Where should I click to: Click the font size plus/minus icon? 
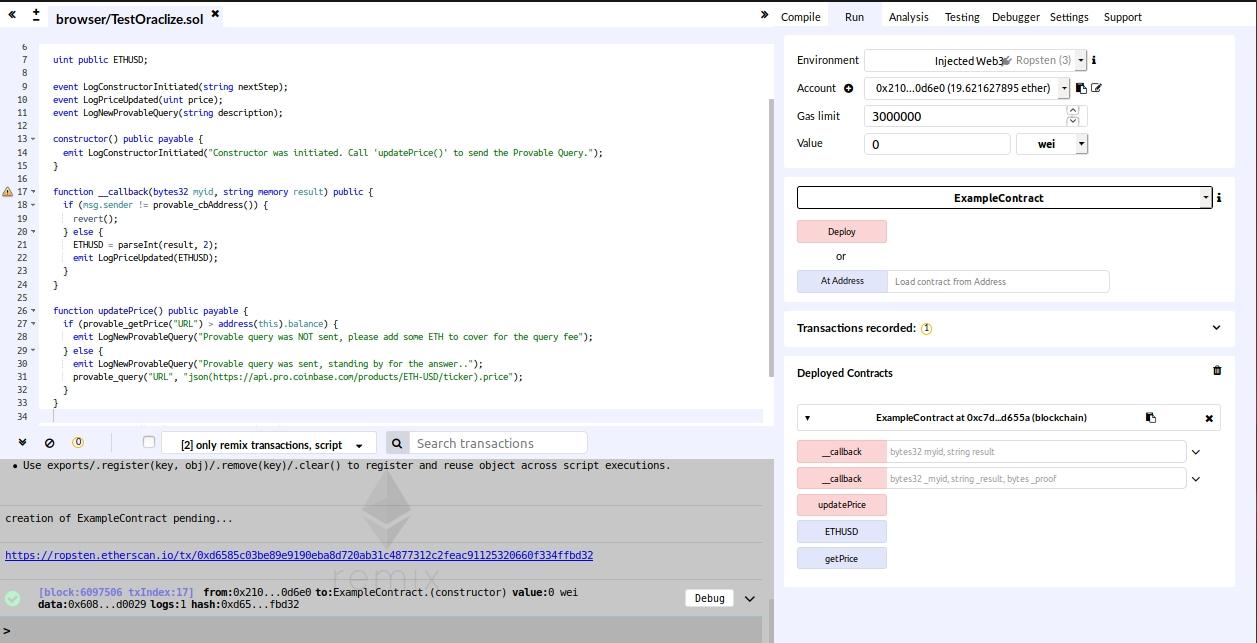[x=36, y=15]
